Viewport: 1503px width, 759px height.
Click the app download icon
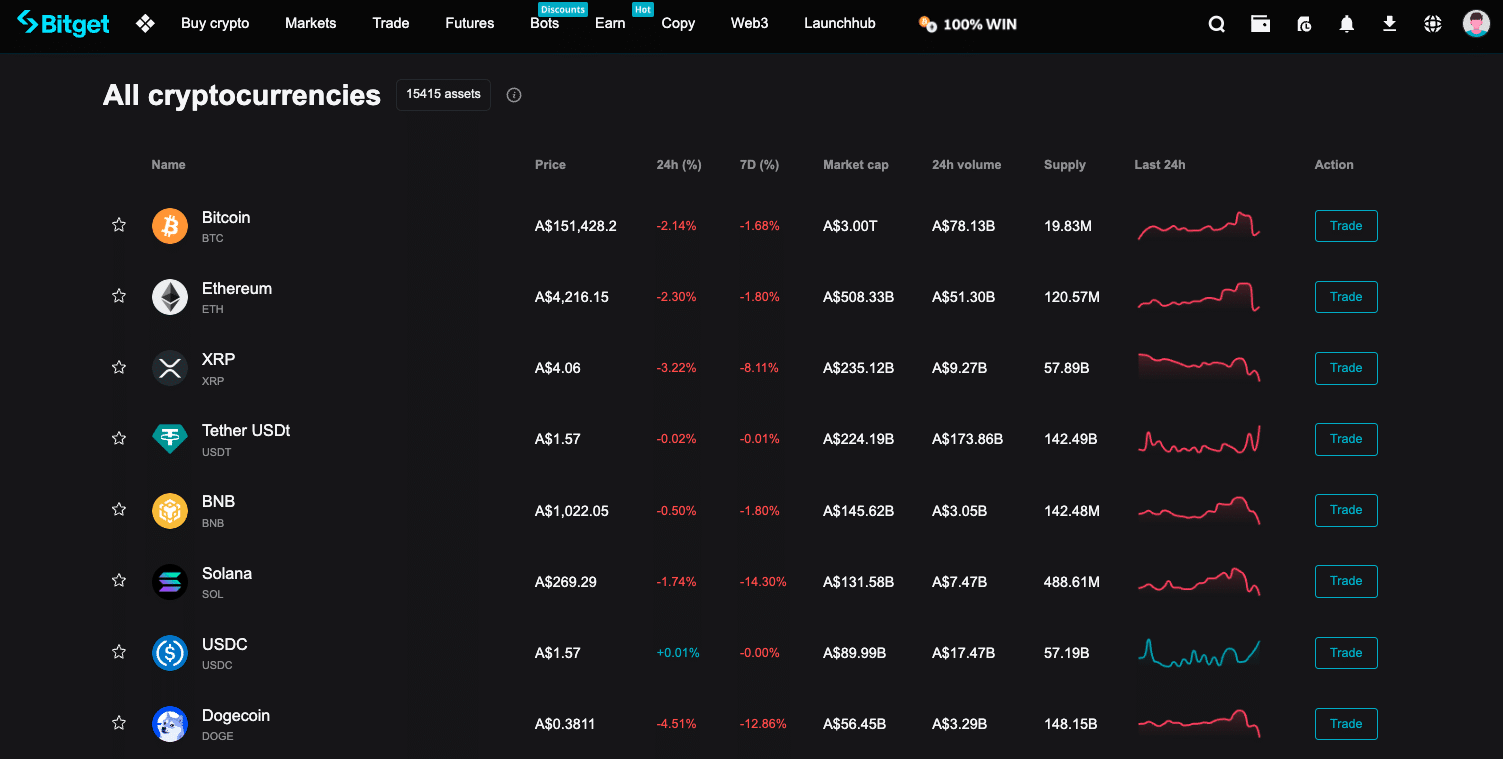coord(1389,23)
